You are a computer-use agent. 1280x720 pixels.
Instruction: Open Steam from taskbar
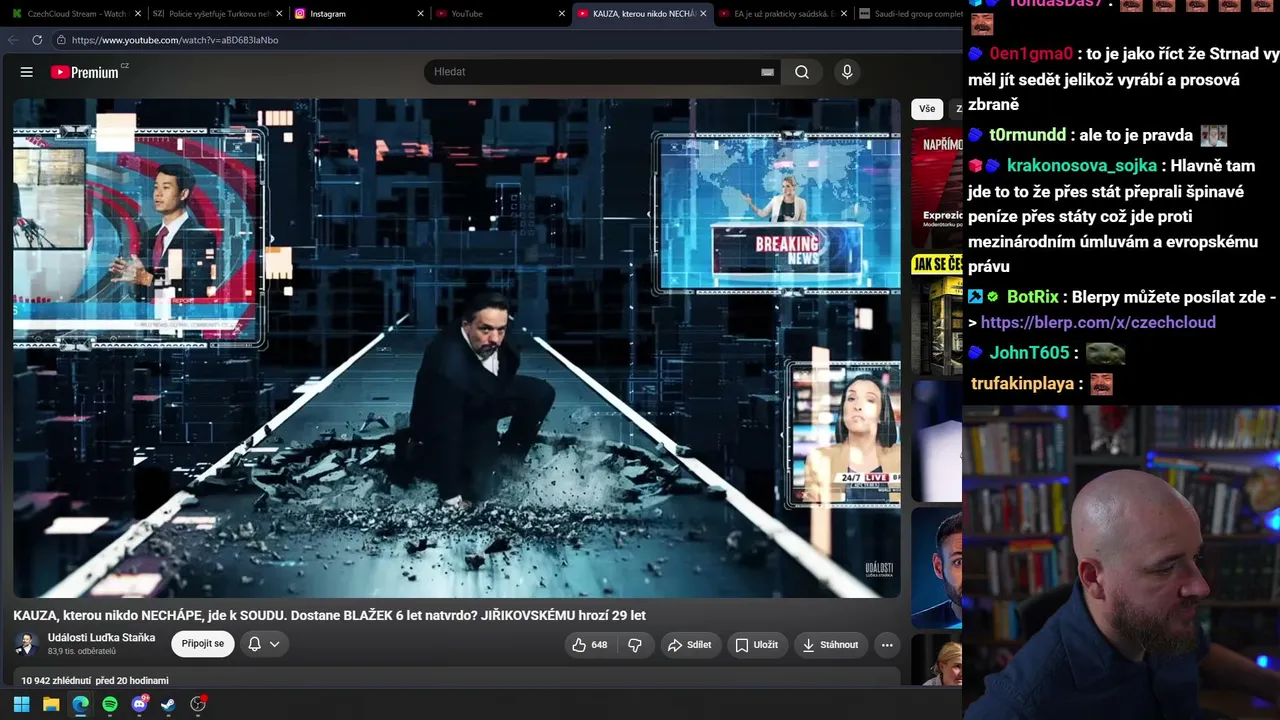168,704
